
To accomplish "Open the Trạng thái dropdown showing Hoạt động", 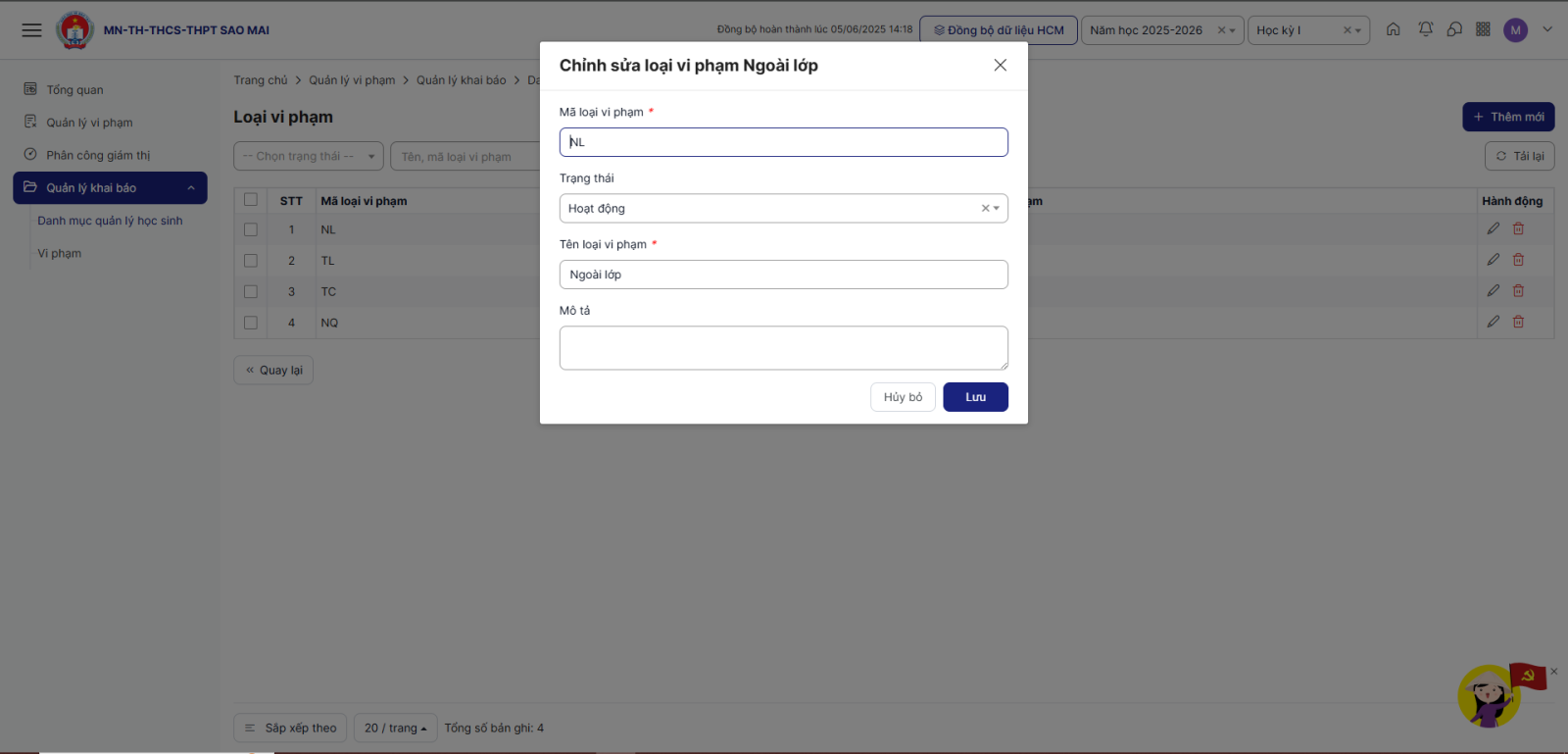I will click(774, 208).
